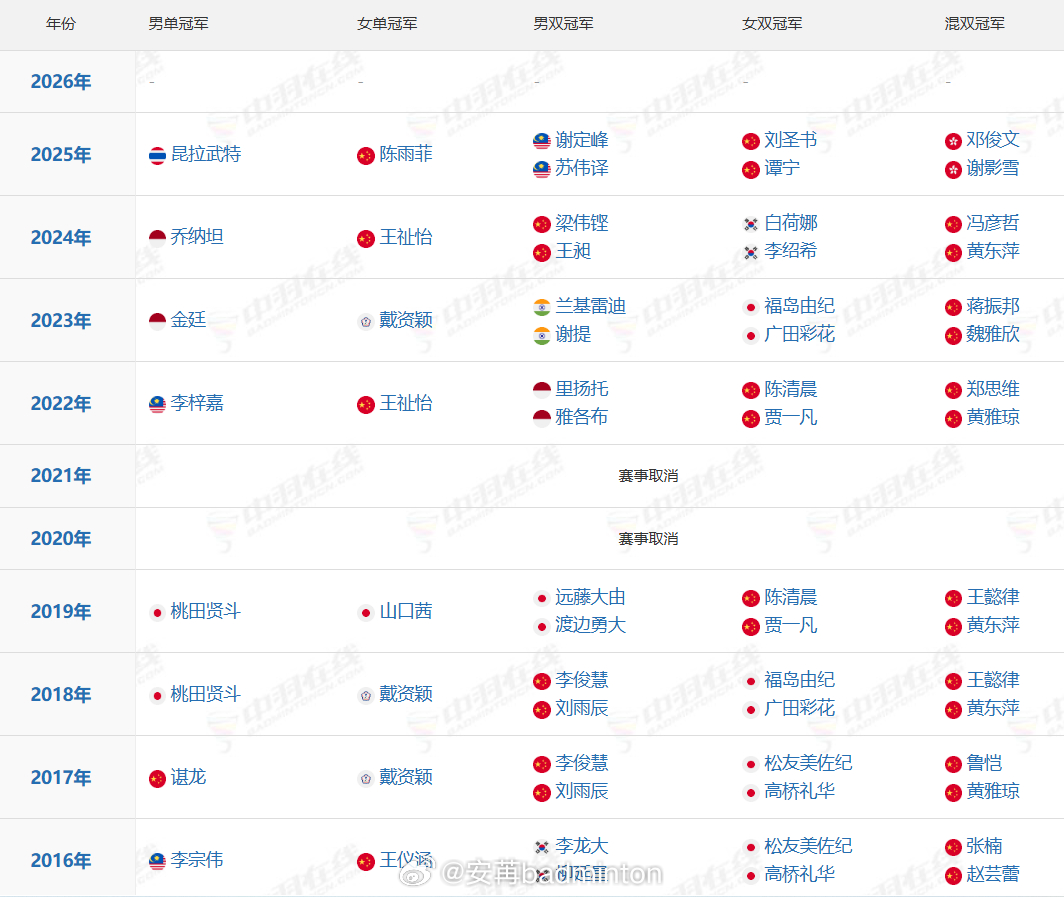1064x897 pixels.
Task: Open player 乔纳坦
Action: point(197,237)
